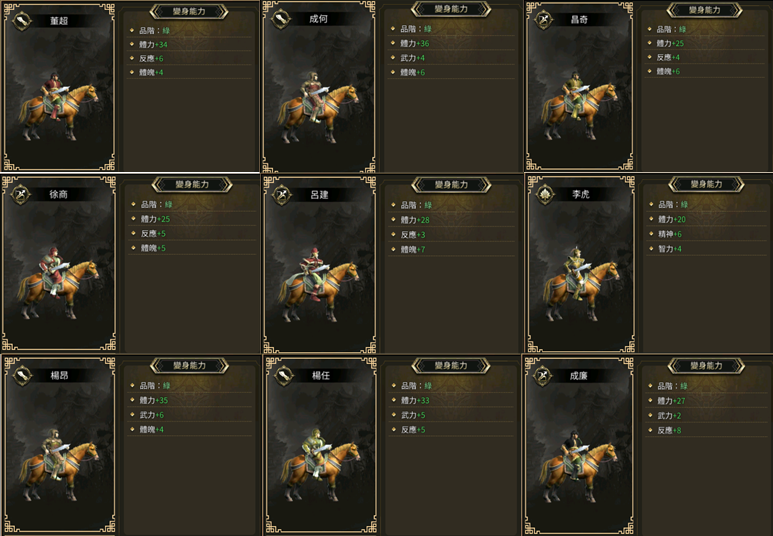Click the weapon class icon beside 成何
This screenshot has width=773, height=536.
281,19
